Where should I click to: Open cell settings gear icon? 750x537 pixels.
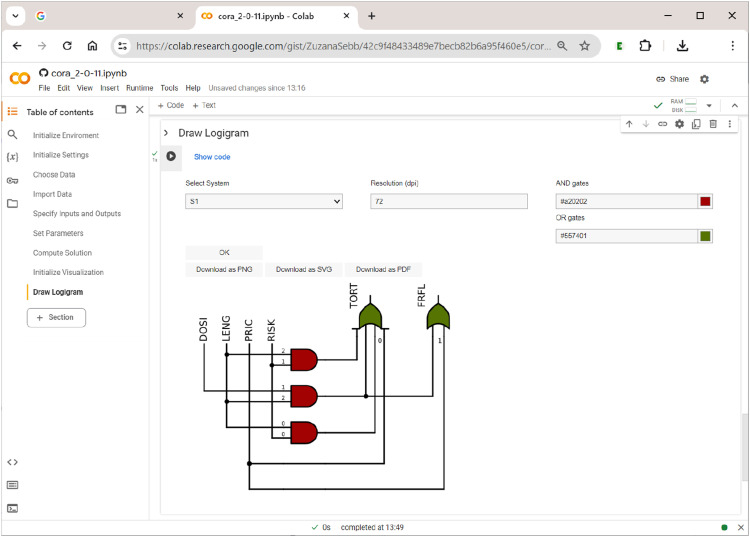coord(679,124)
